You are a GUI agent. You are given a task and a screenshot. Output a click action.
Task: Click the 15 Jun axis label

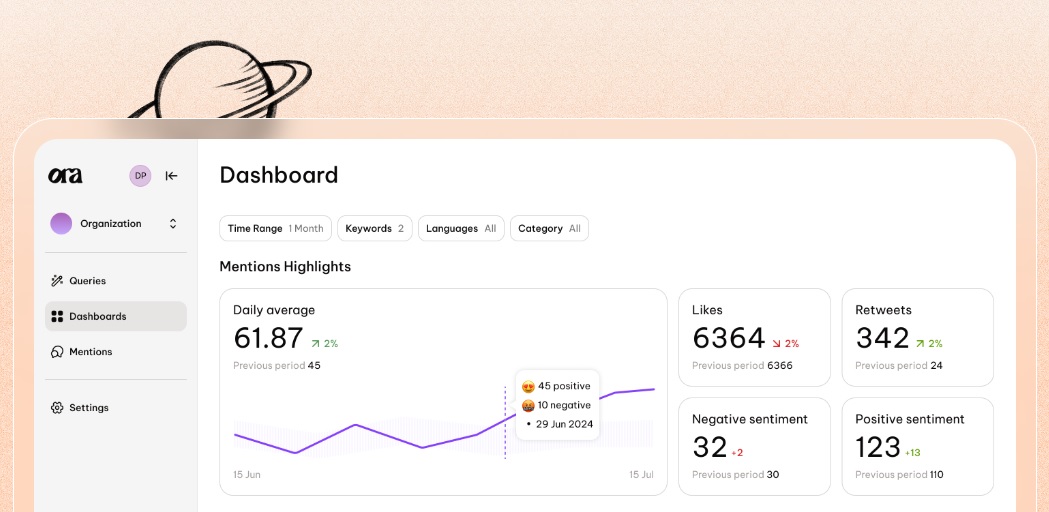(247, 475)
